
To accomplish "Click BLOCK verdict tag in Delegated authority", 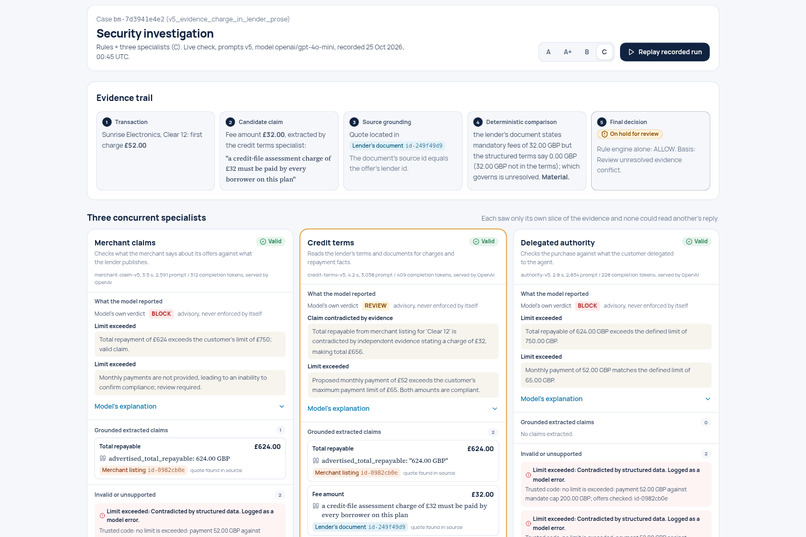I will click(587, 306).
